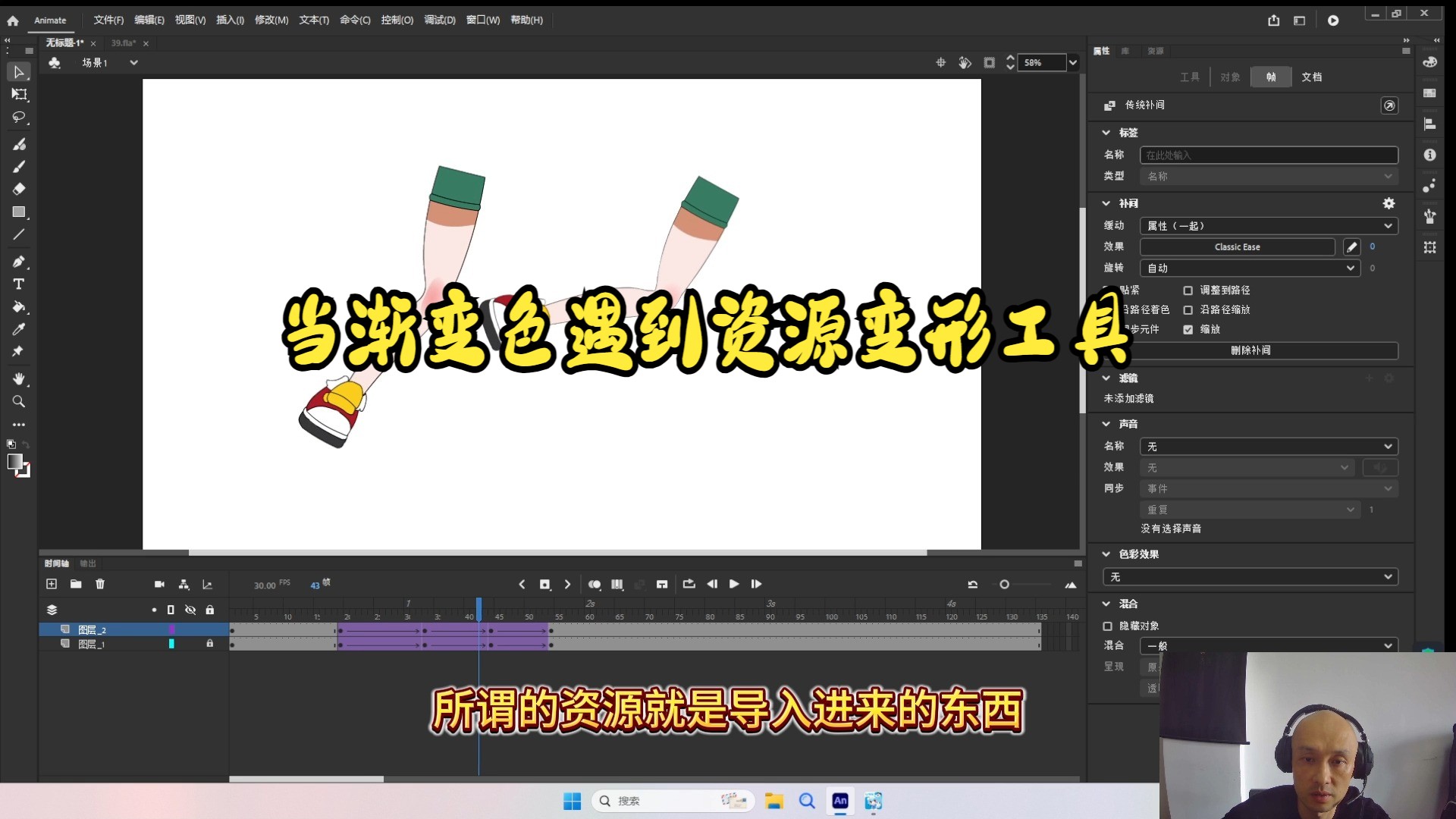Switch to the 文档 properties tab
Image resolution: width=1456 pixels, height=819 pixels.
click(1311, 77)
